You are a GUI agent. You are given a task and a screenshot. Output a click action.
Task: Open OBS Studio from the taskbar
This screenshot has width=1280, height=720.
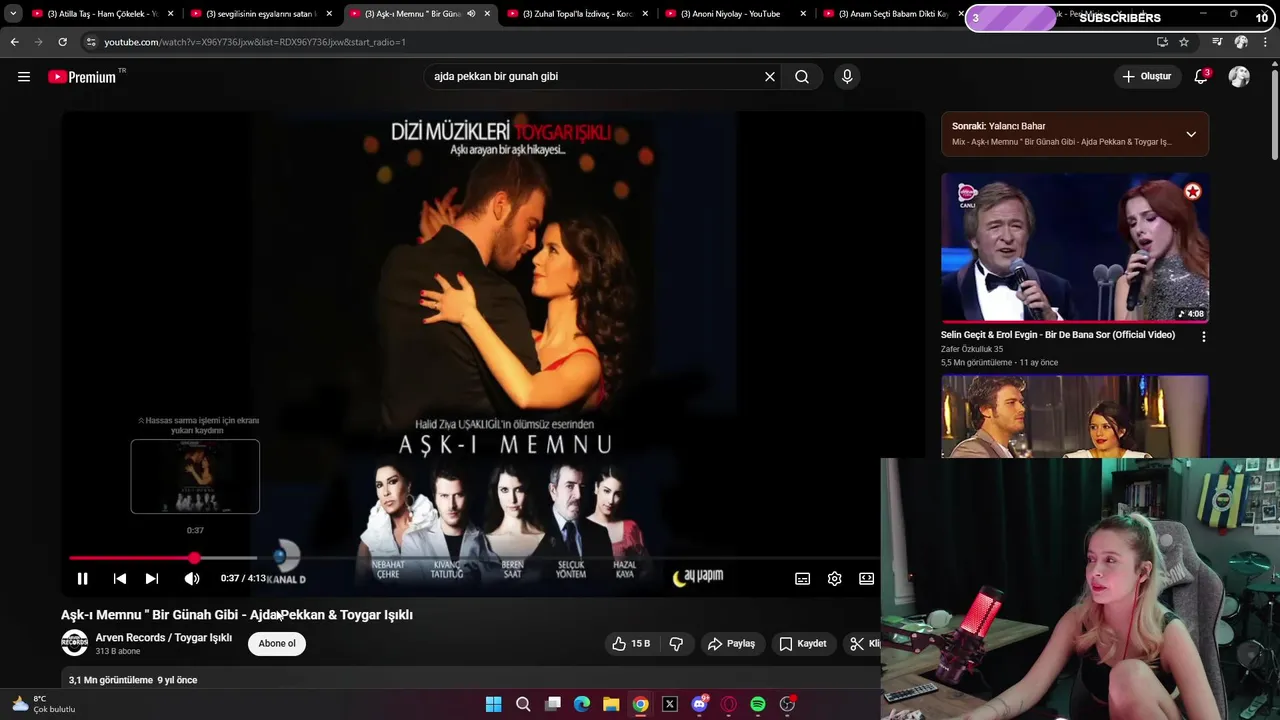pyautogui.click(x=787, y=704)
